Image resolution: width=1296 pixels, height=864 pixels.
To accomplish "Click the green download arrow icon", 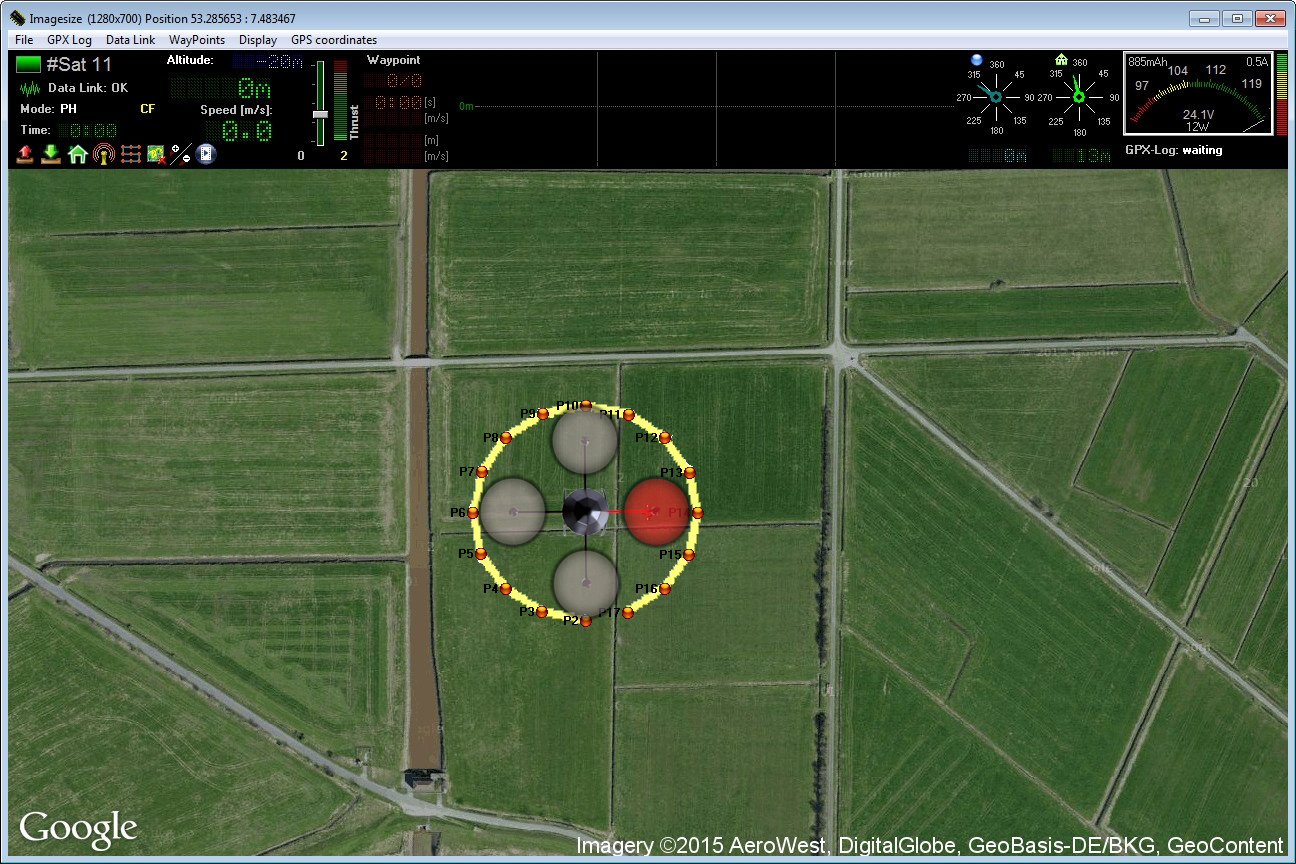I will point(51,154).
